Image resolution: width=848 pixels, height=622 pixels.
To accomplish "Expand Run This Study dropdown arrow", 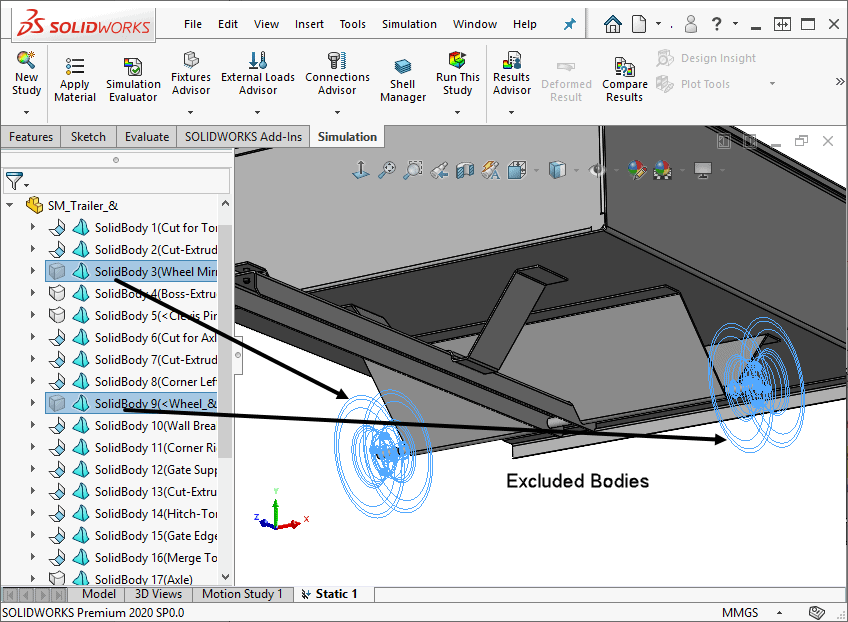I will [458, 113].
